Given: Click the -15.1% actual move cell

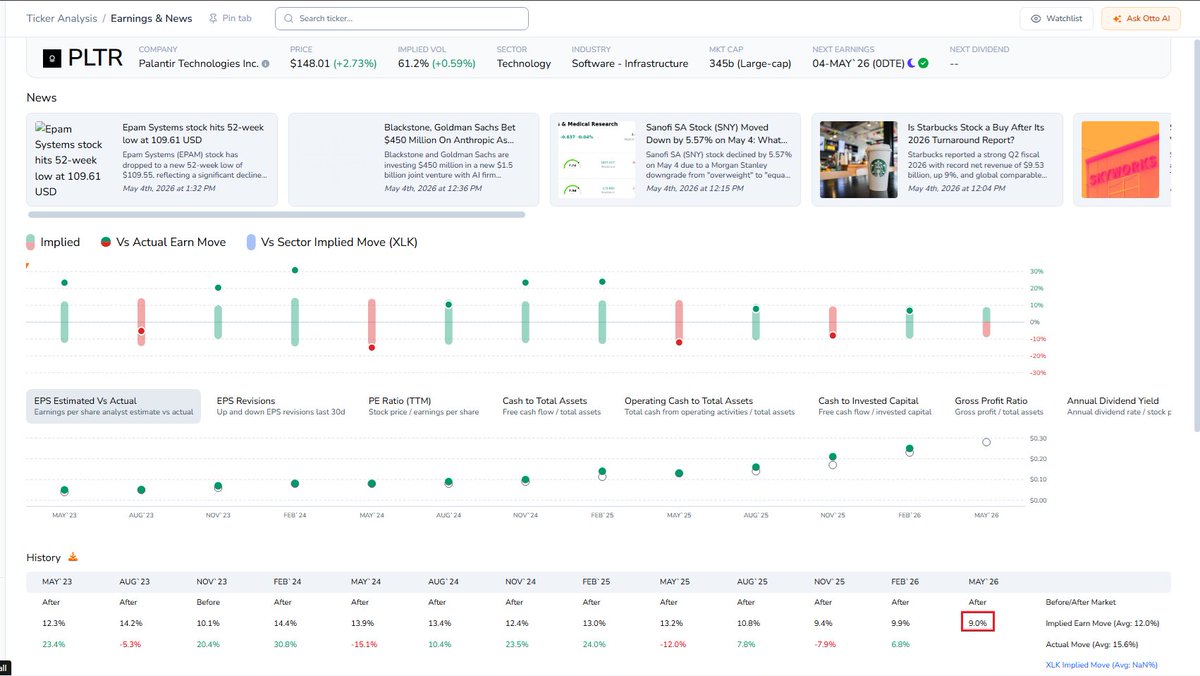Looking at the screenshot, I should (x=363, y=644).
